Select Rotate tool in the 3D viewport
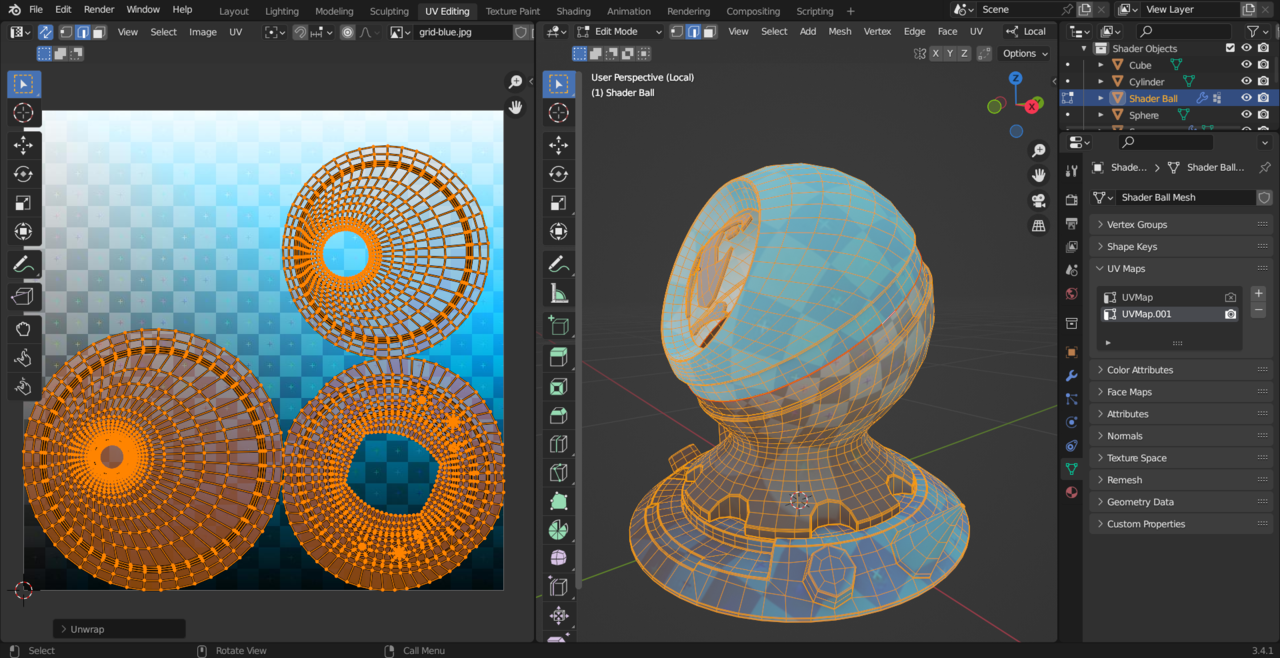 point(558,174)
